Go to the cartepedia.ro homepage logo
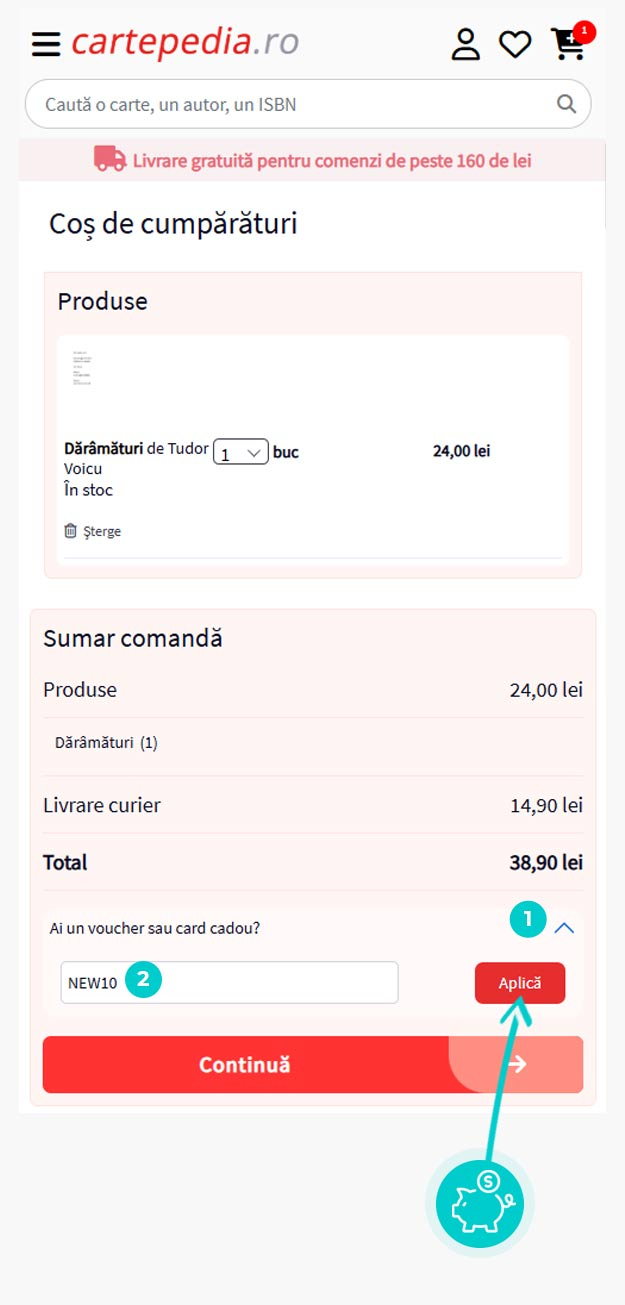Screen dimensions: 625x1305 (185, 43)
